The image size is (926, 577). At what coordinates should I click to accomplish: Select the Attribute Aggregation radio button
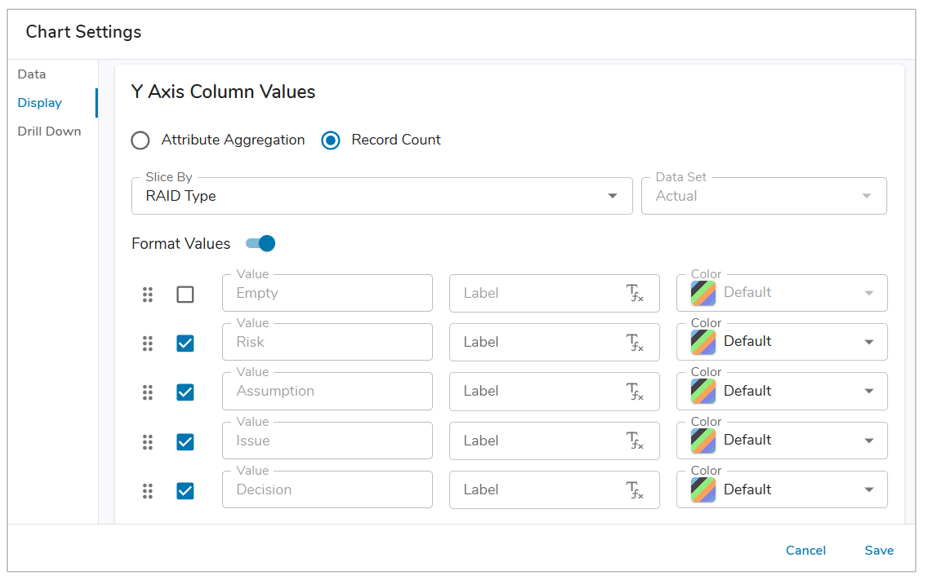point(141,140)
